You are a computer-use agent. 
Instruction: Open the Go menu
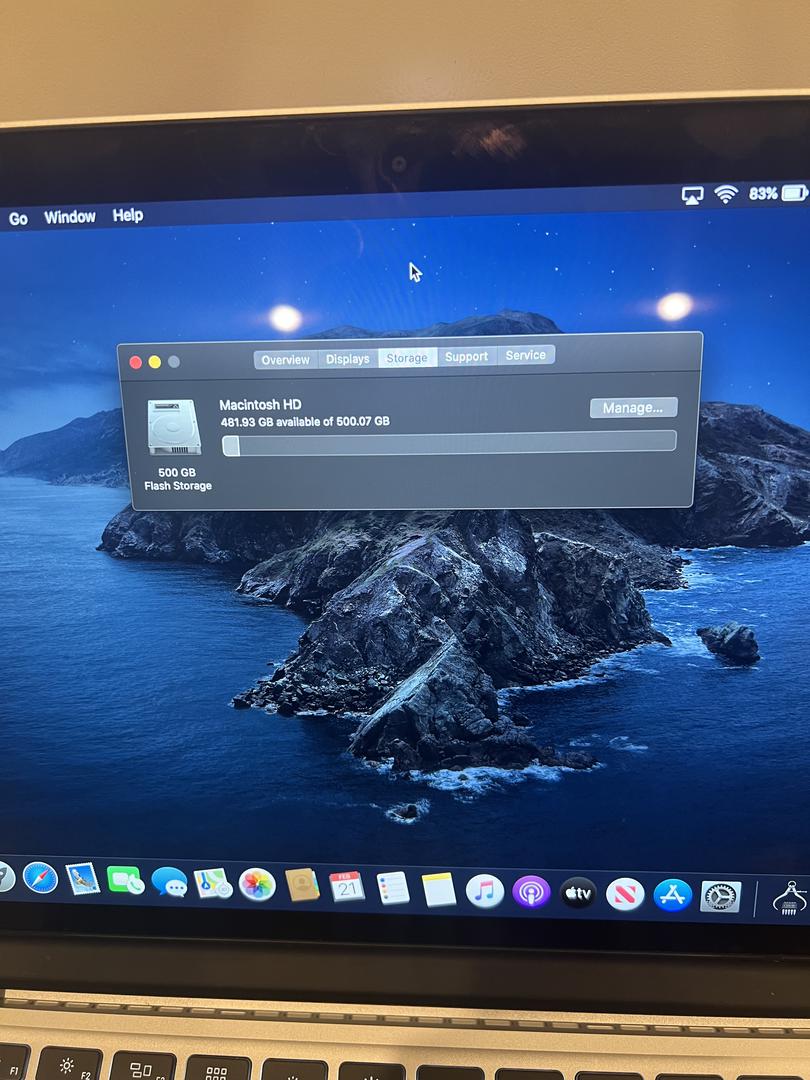[x=18, y=219]
